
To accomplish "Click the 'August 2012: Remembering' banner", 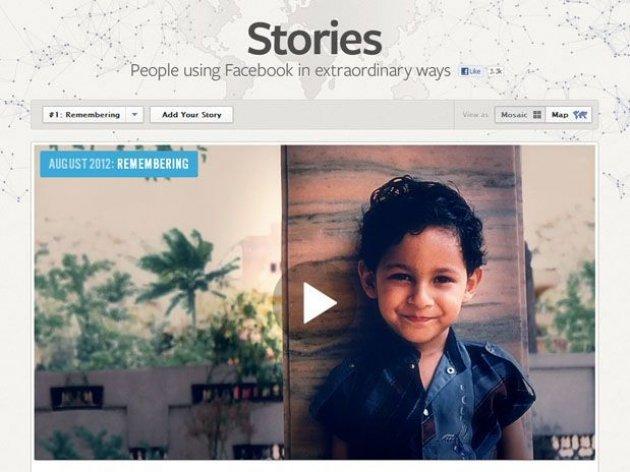I will pos(119,164).
